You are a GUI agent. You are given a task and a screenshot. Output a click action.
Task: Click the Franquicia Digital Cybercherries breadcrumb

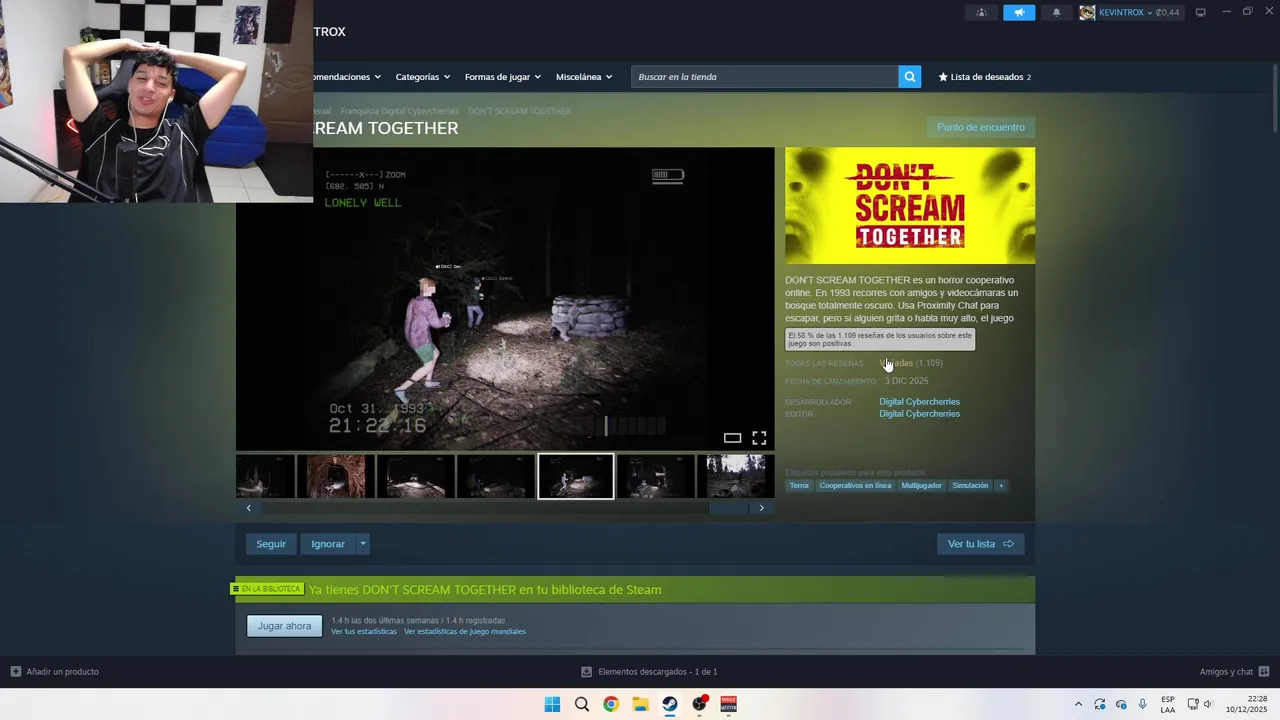tap(399, 111)
